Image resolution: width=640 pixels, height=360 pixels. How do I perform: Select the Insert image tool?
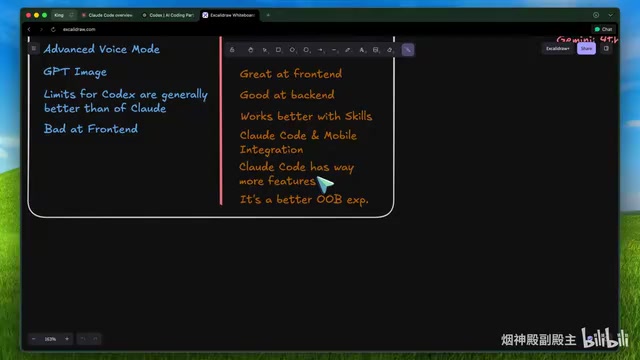tap(376, 50)
